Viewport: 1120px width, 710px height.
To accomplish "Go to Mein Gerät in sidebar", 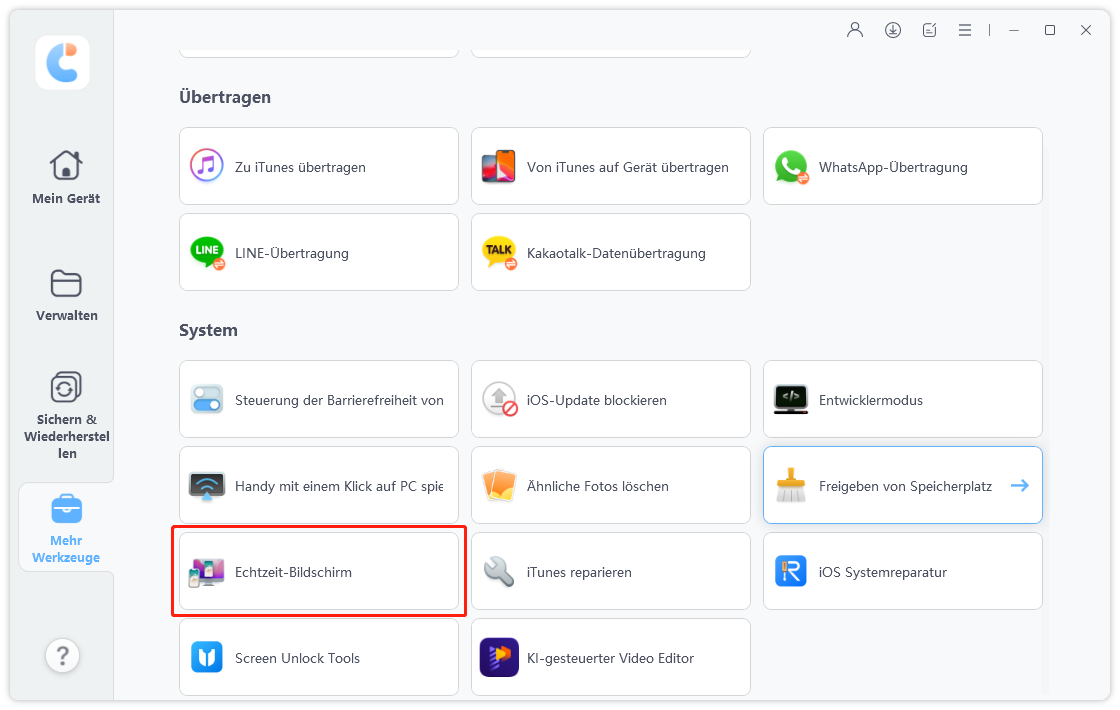I will coord(66,179).
